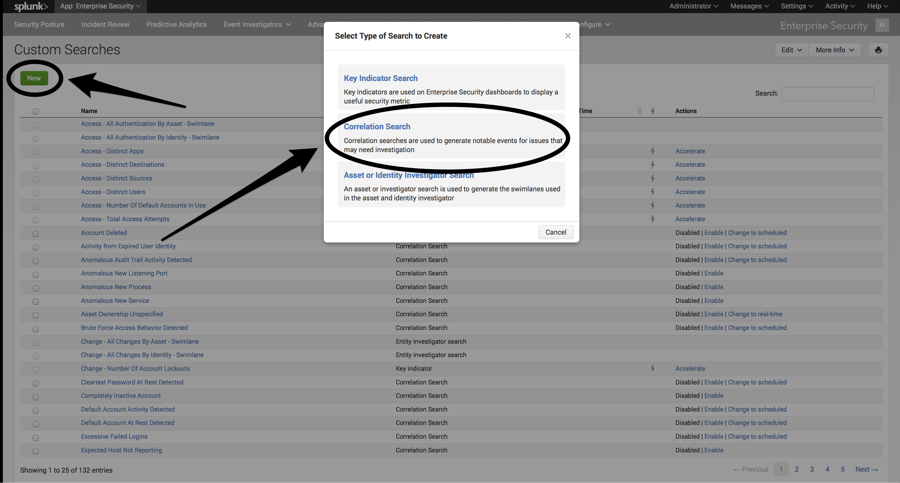Close the Select Type of Search dialog

pyautogui.click(x=568, y=36)
